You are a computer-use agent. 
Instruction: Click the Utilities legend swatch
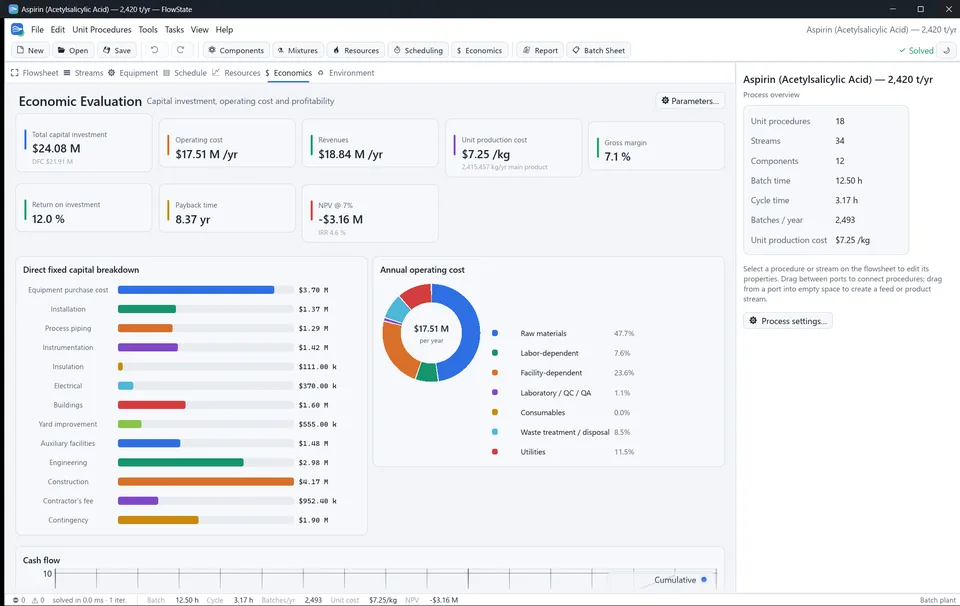click(495, 451)
